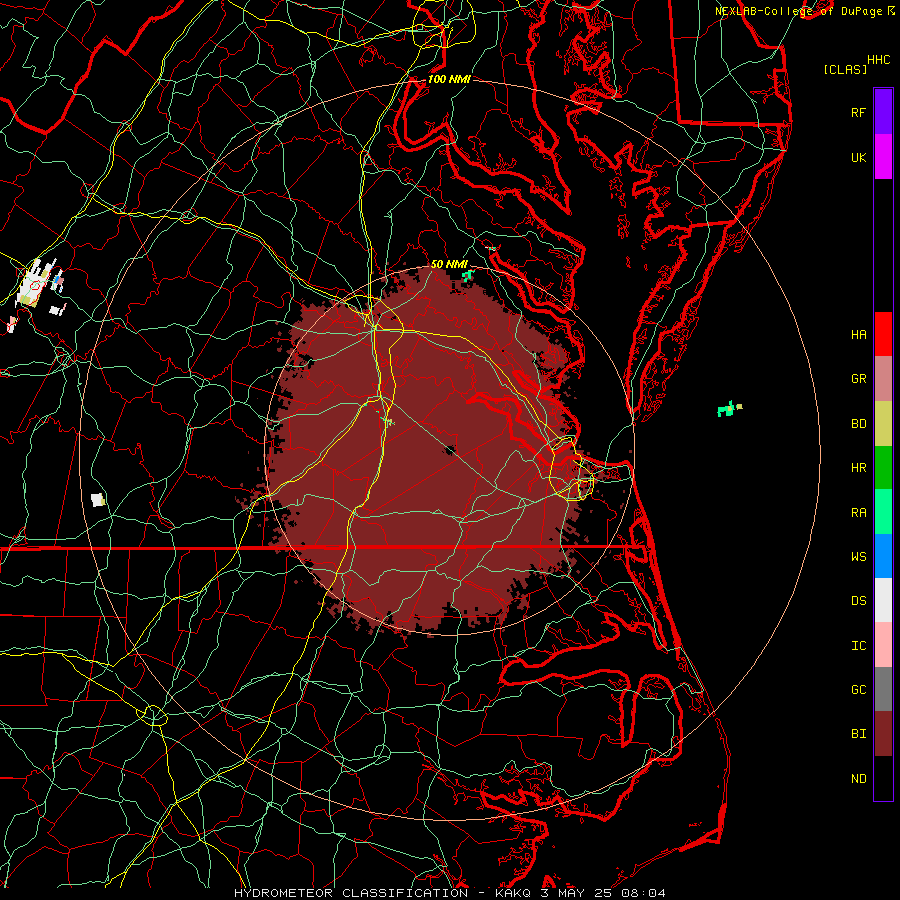
Task: Click the small green echo beside the 50 NMI label
Action: [x=468, y=276]
